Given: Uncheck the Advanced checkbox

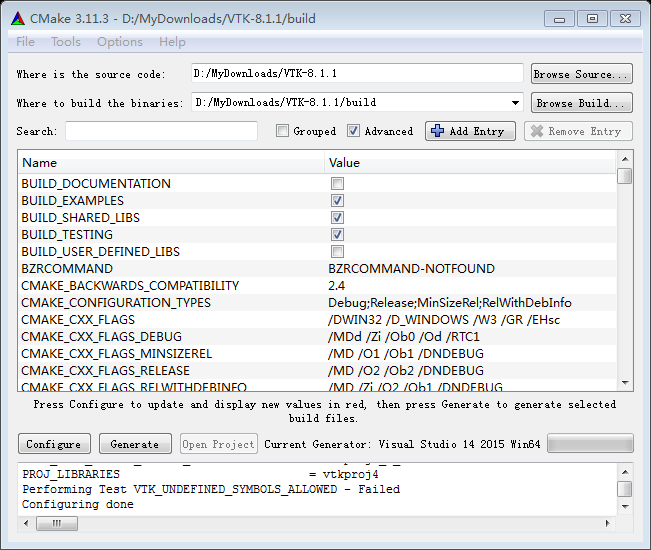Looking at the screenshot, I should click(353, 131).
